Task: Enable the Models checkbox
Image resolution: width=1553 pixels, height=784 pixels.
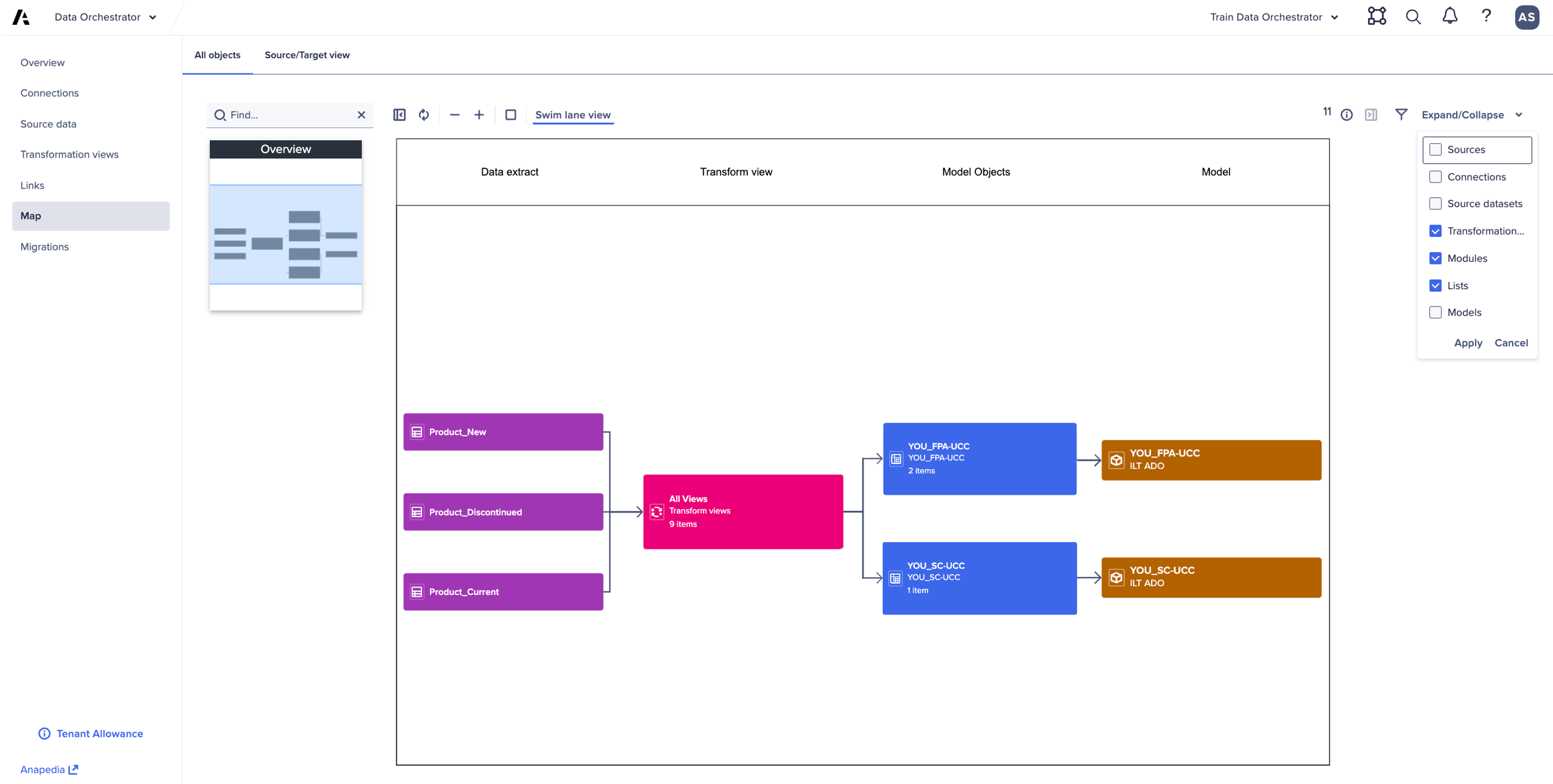Action: (x=1435, y=312)
